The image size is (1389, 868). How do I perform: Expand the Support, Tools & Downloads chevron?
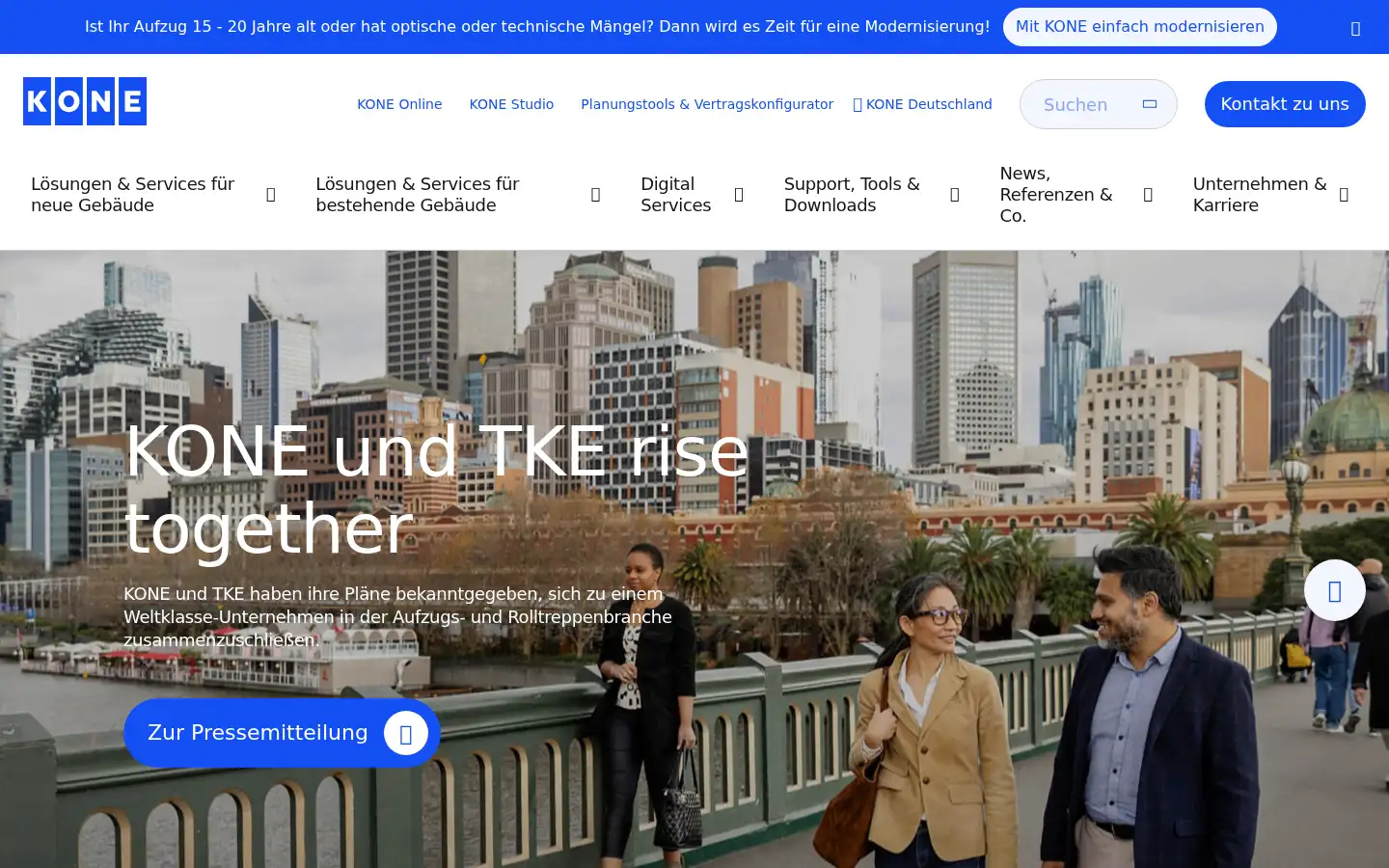click(x=955, y=195)
